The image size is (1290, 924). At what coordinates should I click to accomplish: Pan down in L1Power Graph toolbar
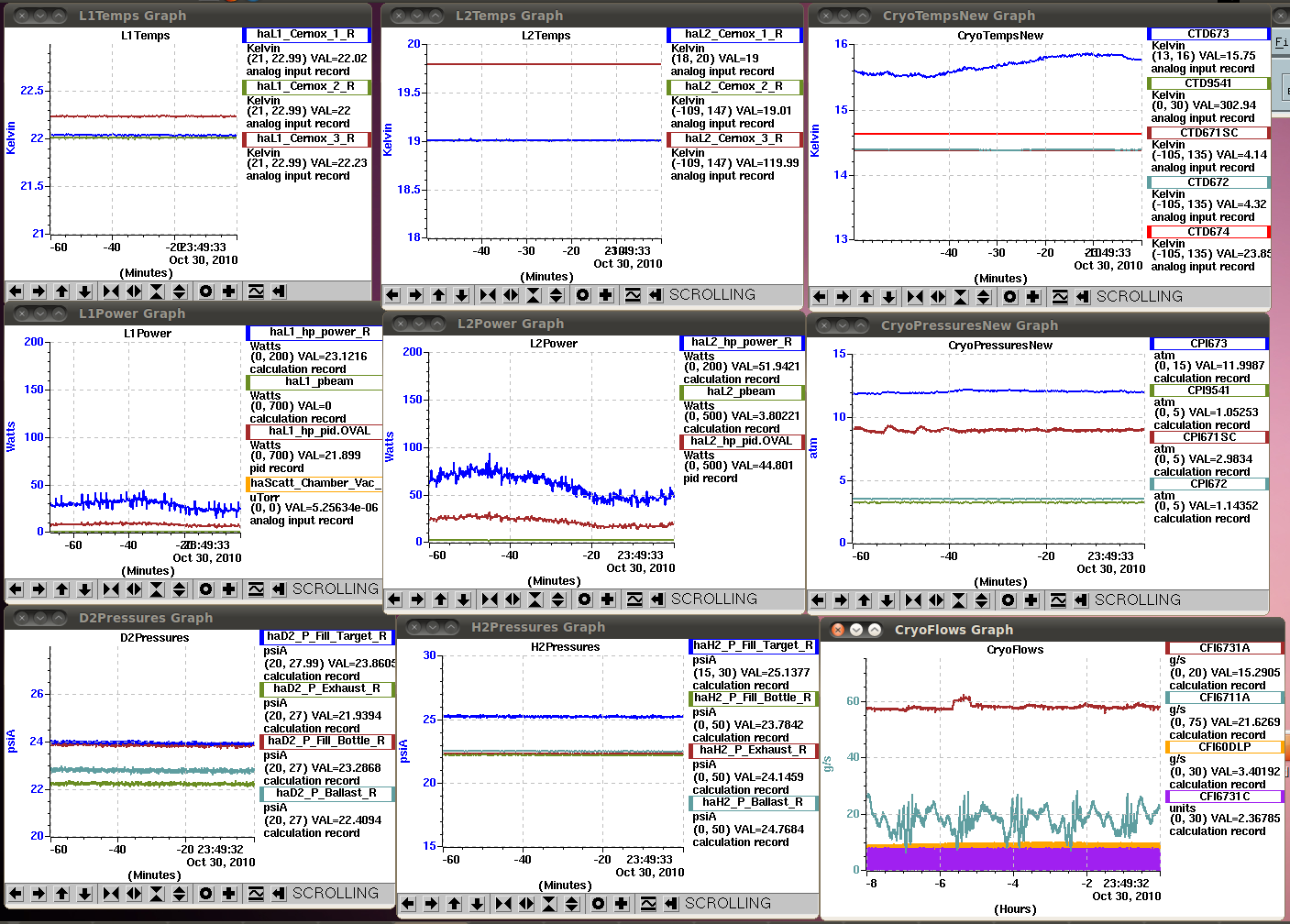pos(84,589)
